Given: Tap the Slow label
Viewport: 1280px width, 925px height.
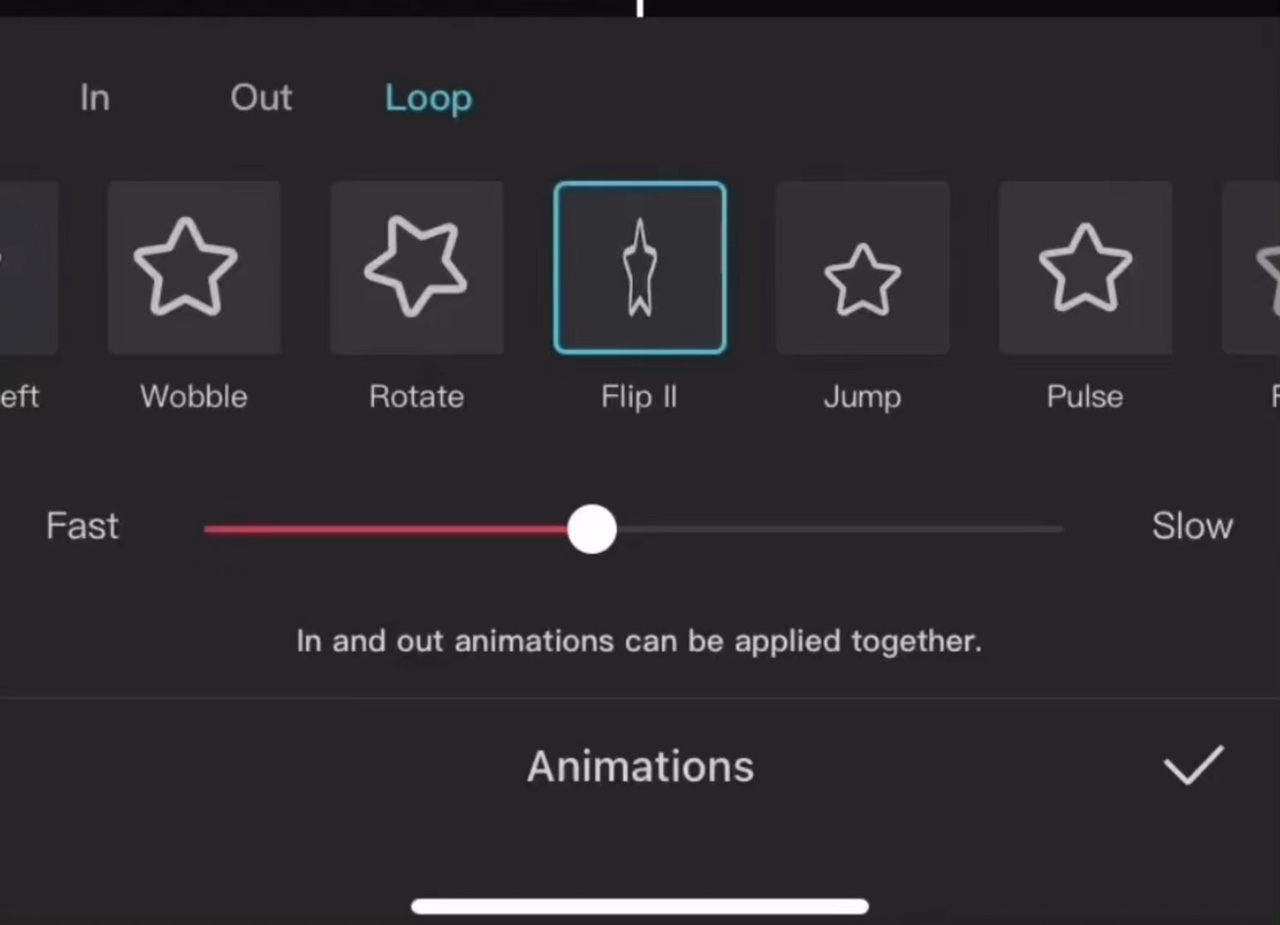Looking at the screenshot, I should [1192, 526].
